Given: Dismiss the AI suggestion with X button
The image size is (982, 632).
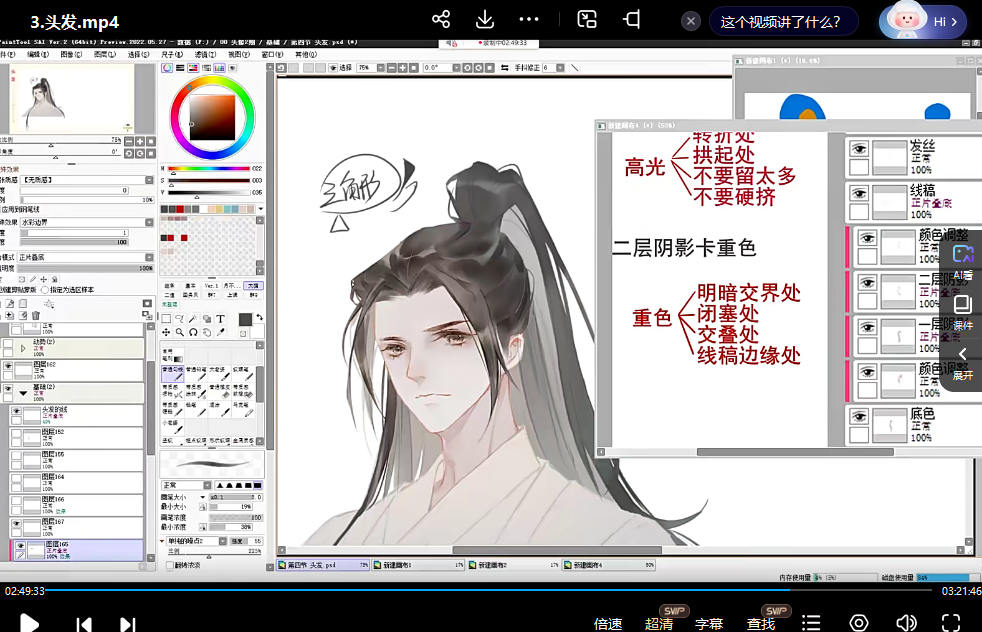Looking at the screenshot, I should [x=691, y=21].
